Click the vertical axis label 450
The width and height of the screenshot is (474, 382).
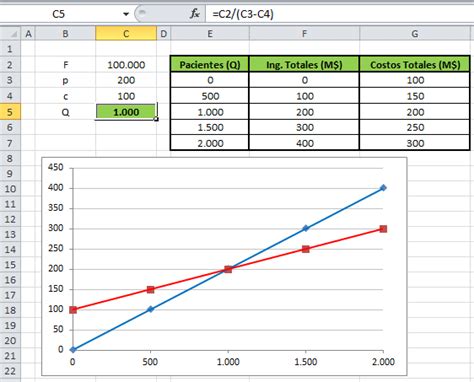point(56,167)
